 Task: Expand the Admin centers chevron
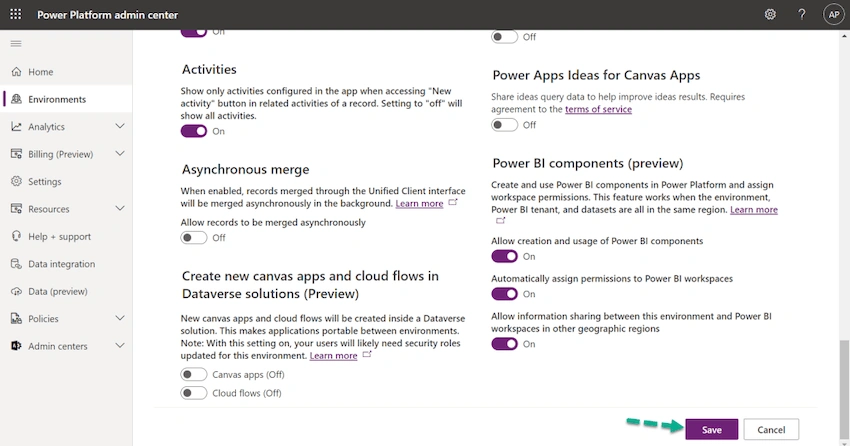click(x=120, y=346)
